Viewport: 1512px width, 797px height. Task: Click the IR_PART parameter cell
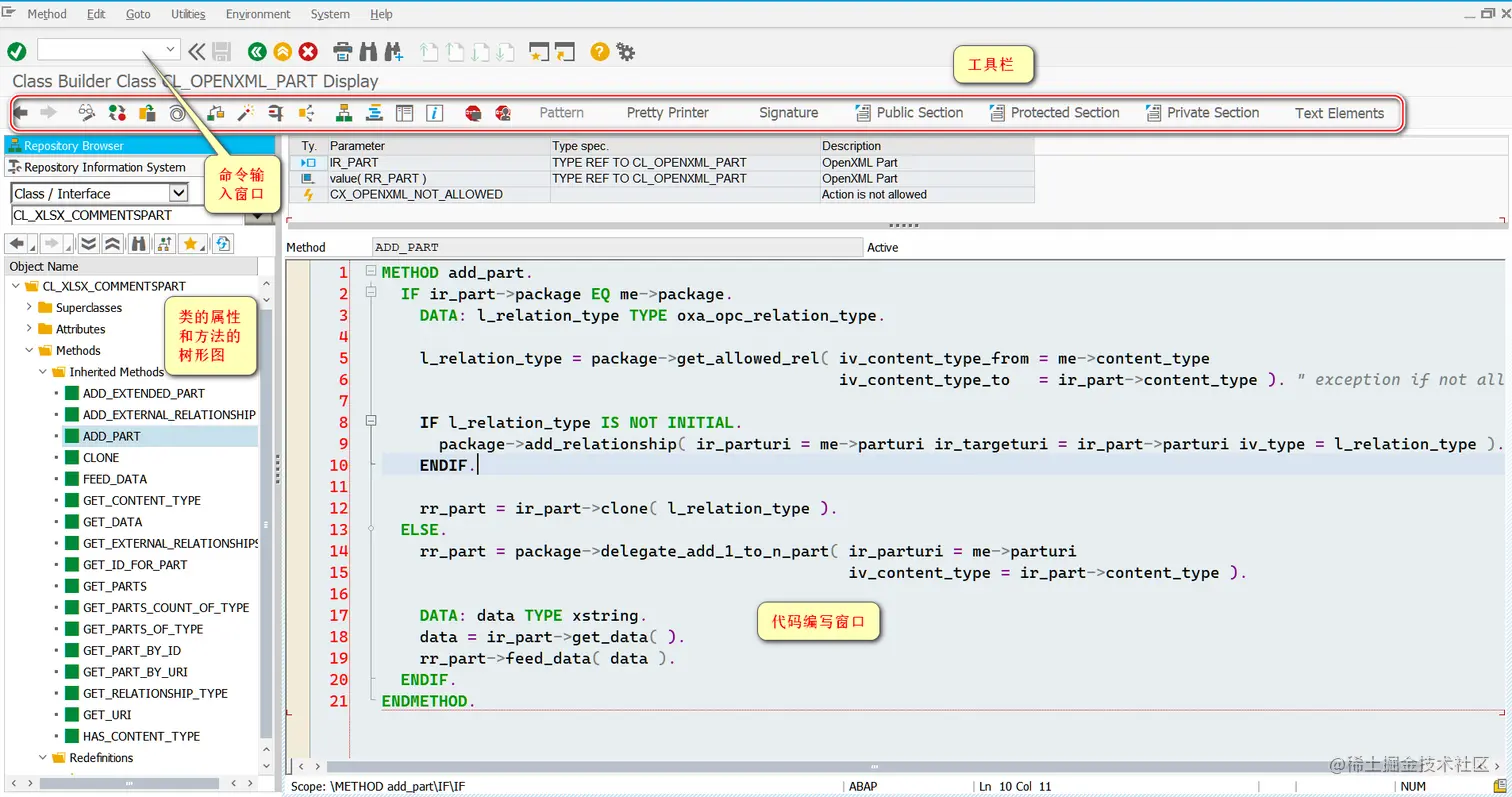pos(438,162)
